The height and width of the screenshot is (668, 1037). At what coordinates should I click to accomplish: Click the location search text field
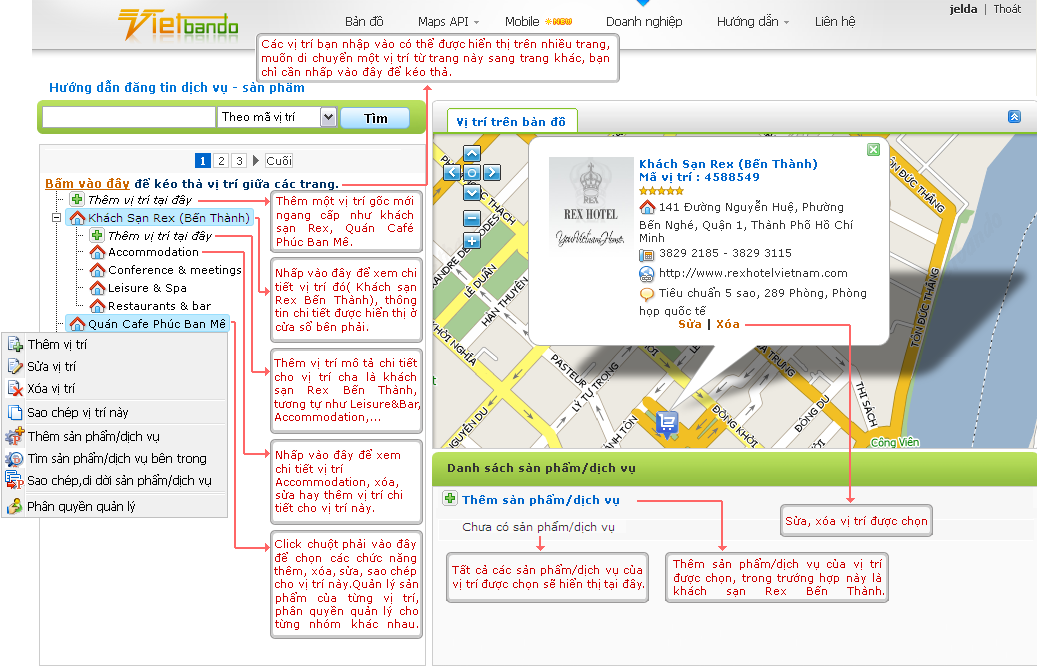tap(129, 117)
